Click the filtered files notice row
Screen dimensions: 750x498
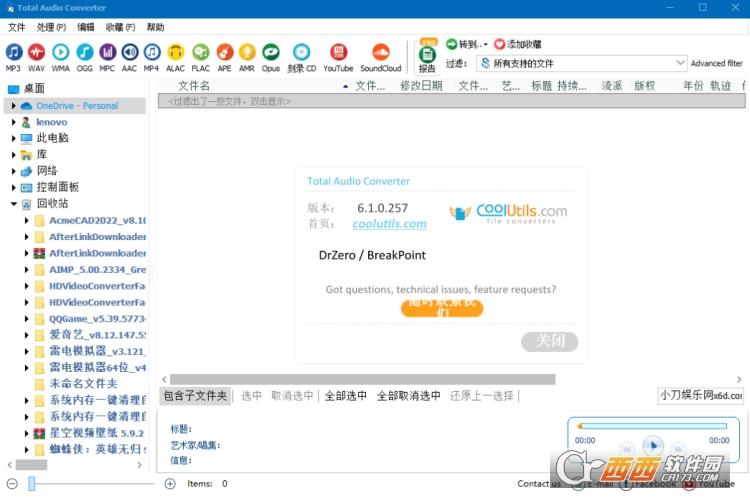coord(451,101)
